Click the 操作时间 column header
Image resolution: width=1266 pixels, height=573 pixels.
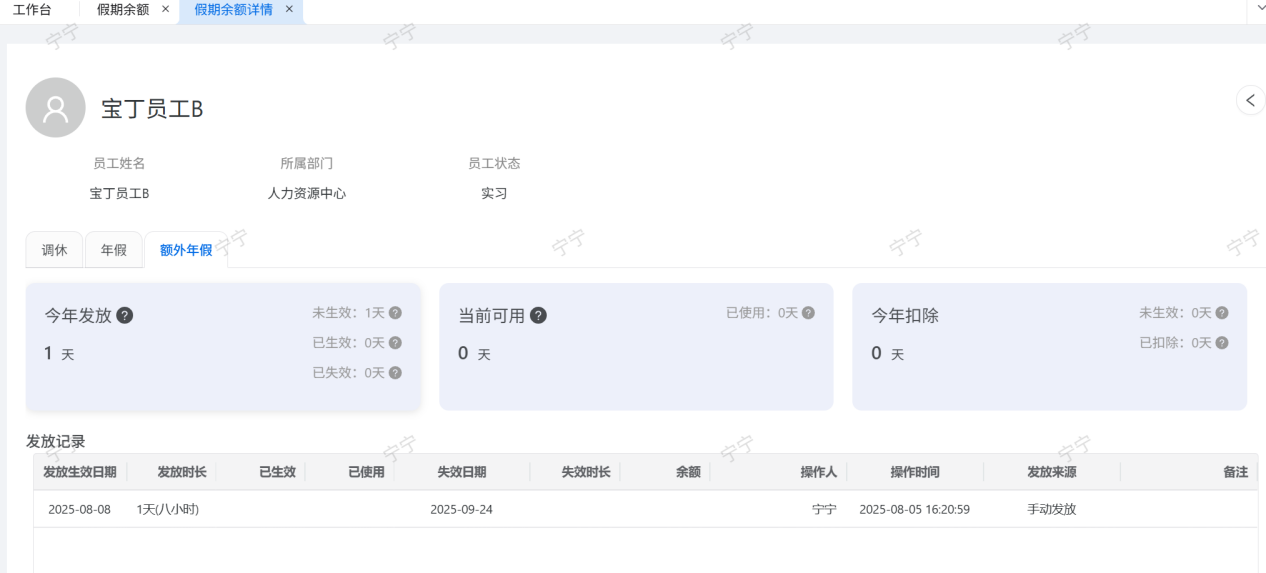[x=915, y=472]
